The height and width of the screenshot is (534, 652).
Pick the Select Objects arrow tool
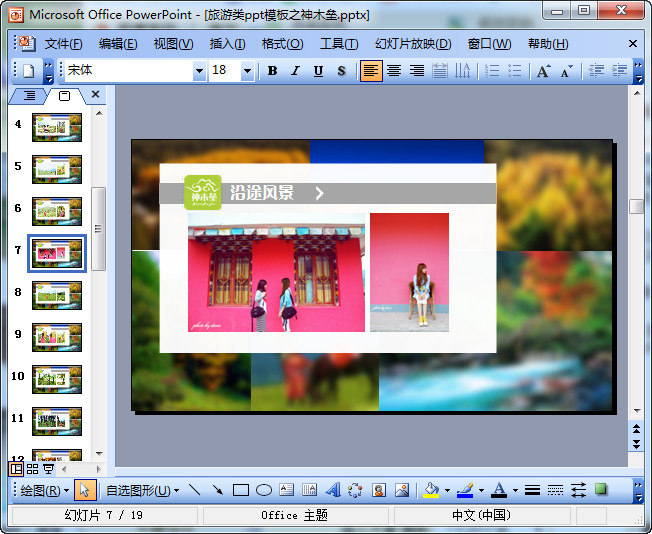tap(85, 490)
